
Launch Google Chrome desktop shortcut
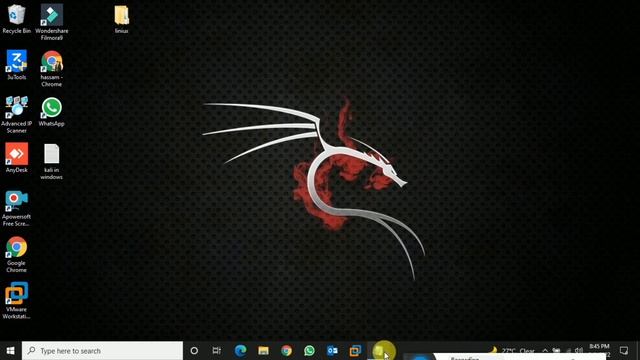click(16, 254)
